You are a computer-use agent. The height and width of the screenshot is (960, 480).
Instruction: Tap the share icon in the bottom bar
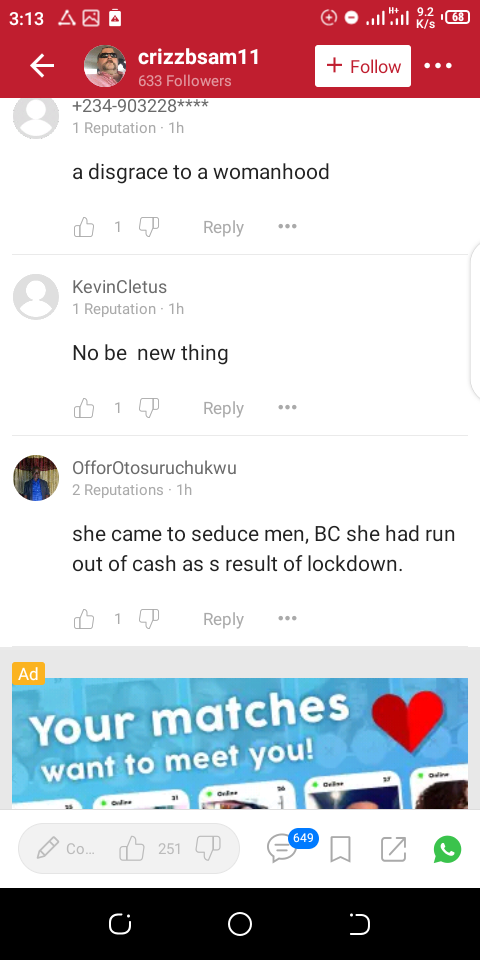click(x=393, y=849)
